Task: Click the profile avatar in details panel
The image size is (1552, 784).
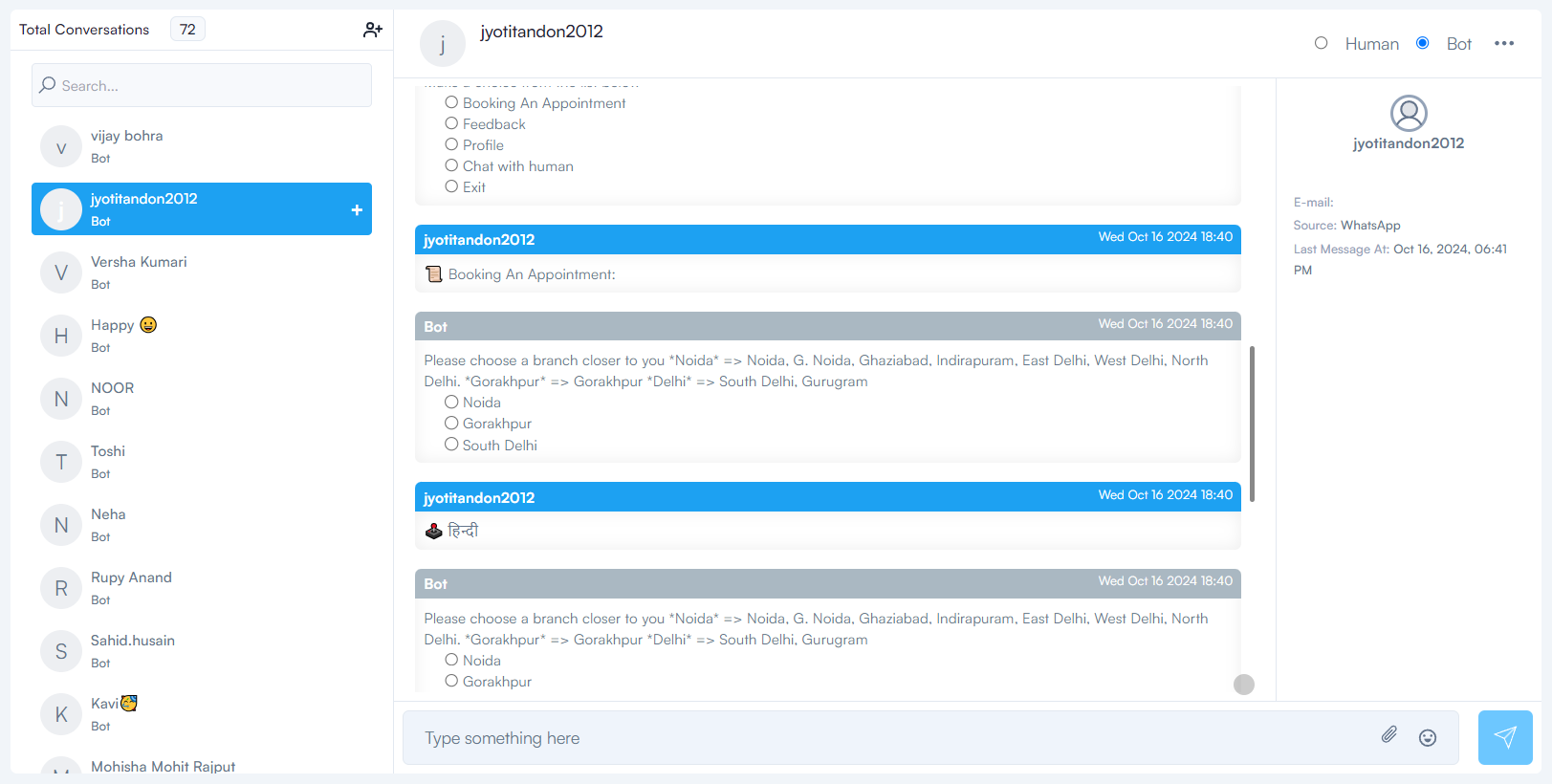Action: (x=1409, y=113)
